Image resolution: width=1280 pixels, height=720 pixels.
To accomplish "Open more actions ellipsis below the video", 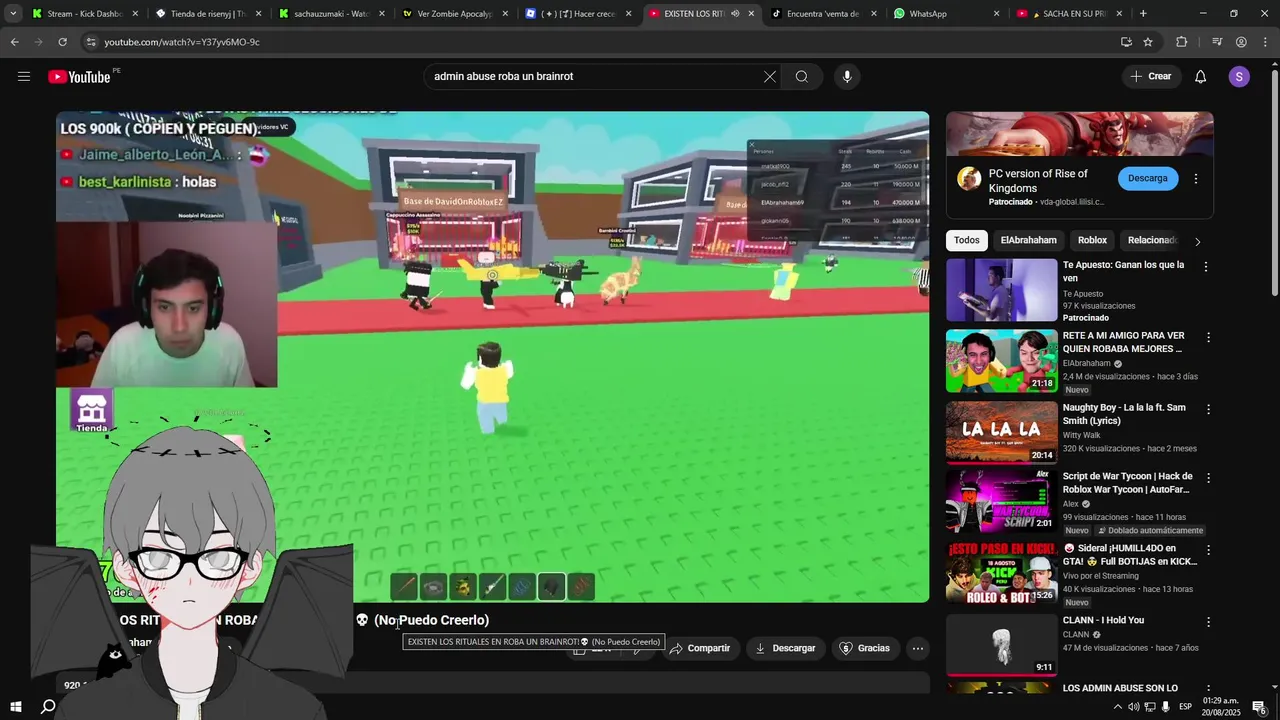I will tap(917, 648).
